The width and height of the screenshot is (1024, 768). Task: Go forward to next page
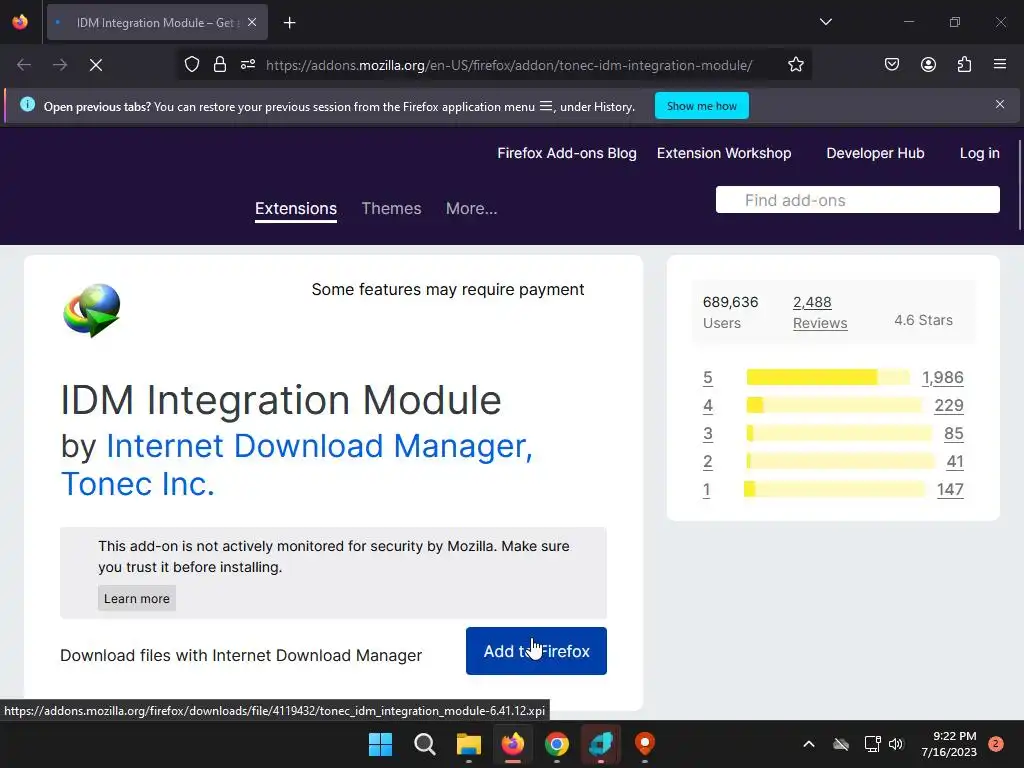(x=60, y=65)
